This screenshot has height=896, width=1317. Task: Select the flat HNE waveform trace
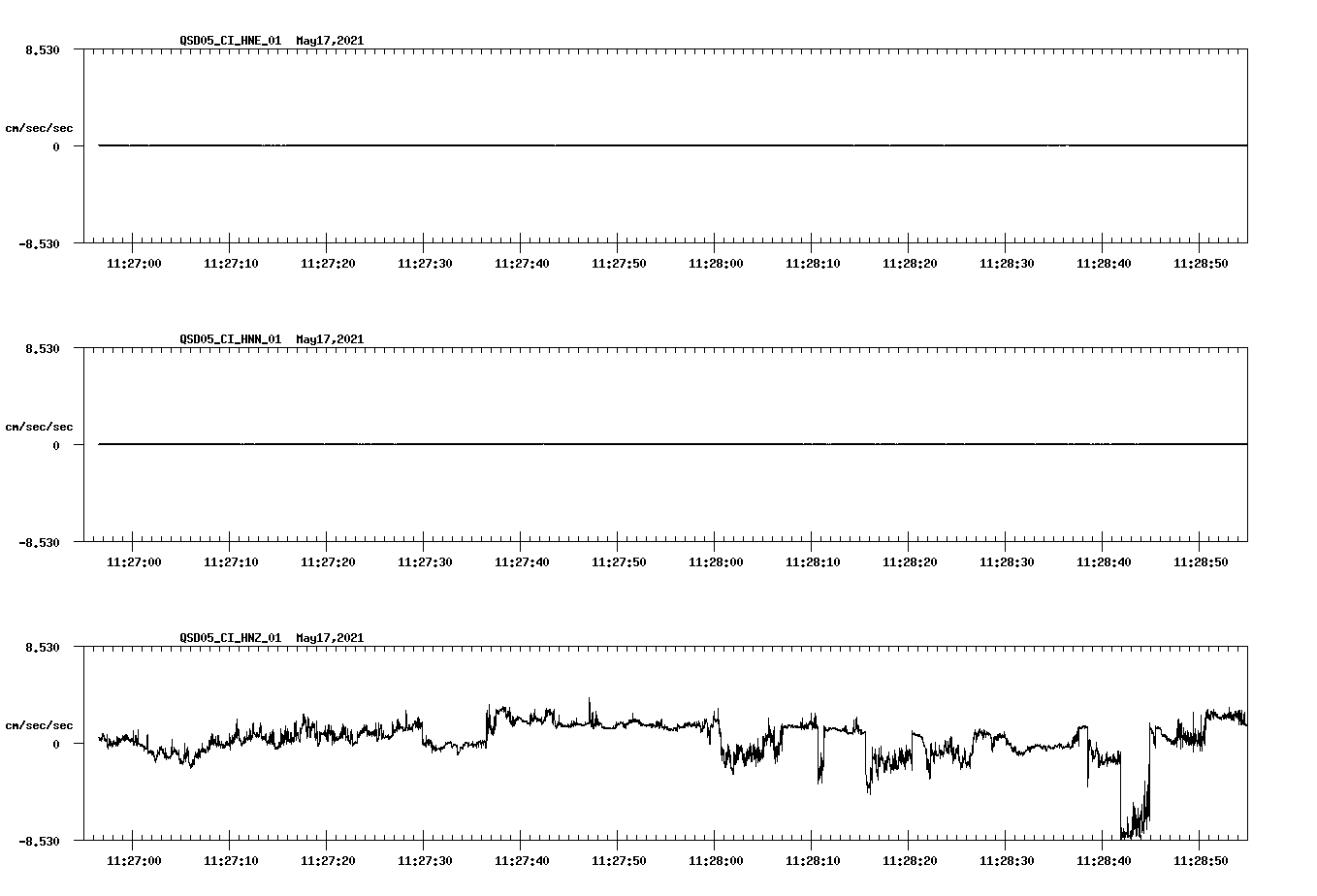pyautogui.click(x=582, y=145)
